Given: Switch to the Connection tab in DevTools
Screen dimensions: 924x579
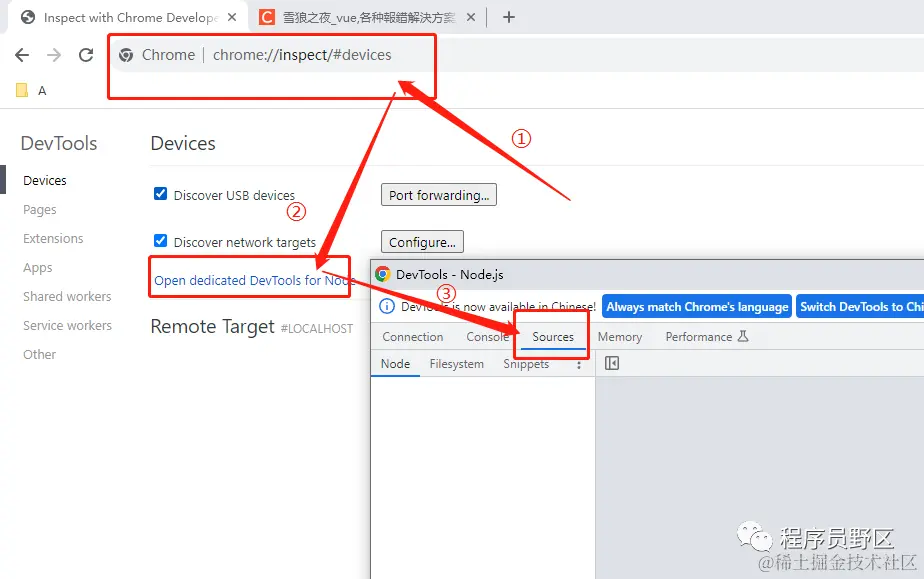Looking at the screenshot, I should pyautogui.click(x=412, y=337).
